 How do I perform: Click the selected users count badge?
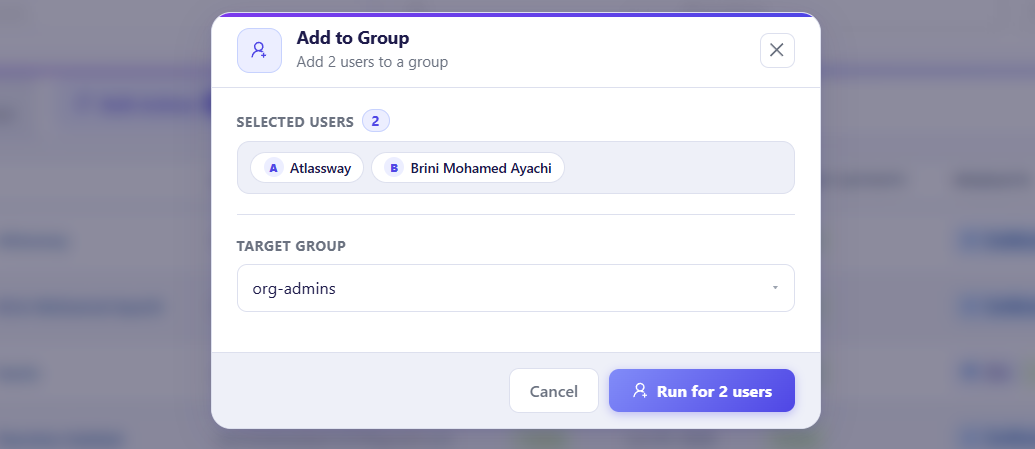pos(376,121)
